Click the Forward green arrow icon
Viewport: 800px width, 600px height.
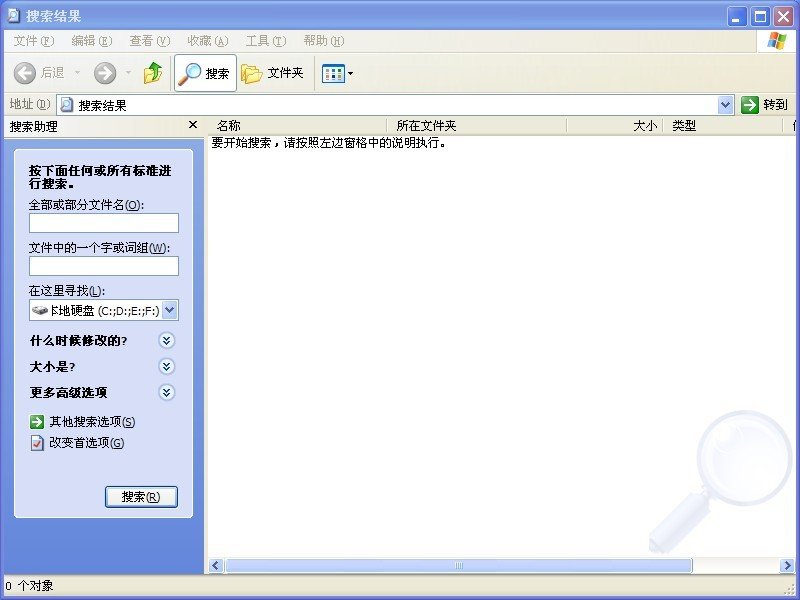[x=105, y=73]
